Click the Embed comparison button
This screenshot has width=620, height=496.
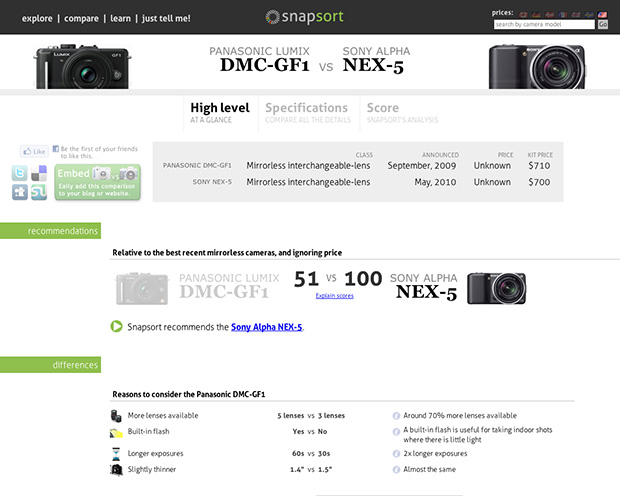[x=97, y=182]
